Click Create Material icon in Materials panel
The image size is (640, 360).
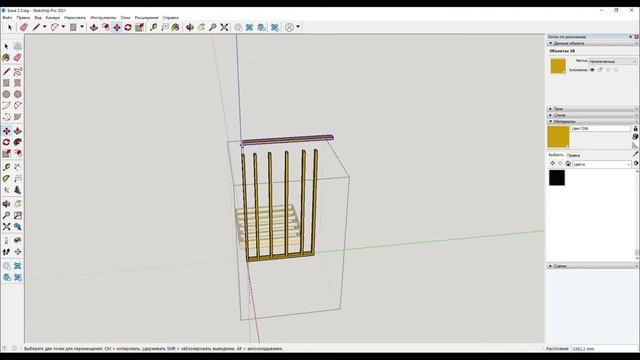point(635,137)
